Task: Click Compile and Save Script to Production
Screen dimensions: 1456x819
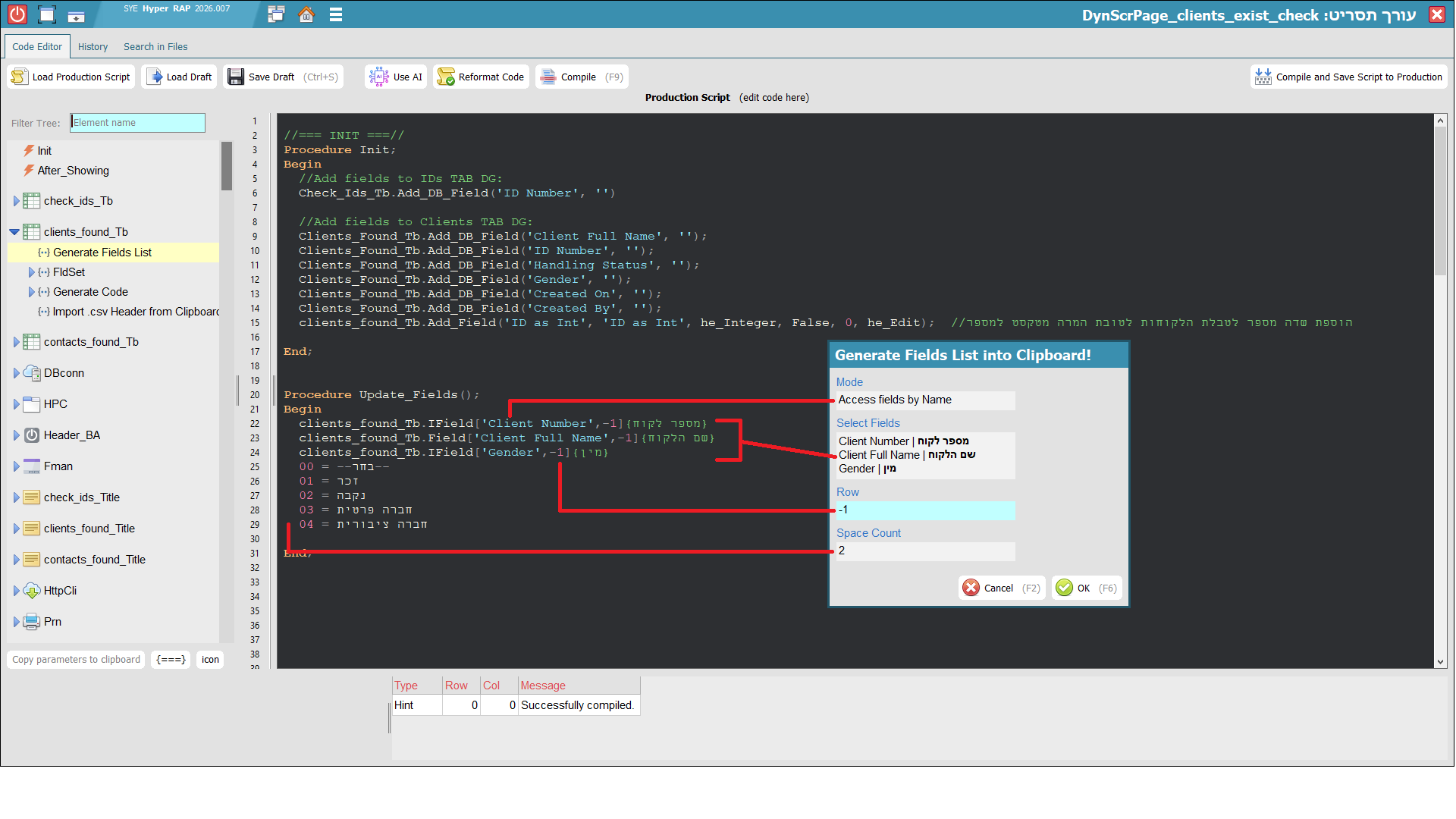Action: 1348,77
